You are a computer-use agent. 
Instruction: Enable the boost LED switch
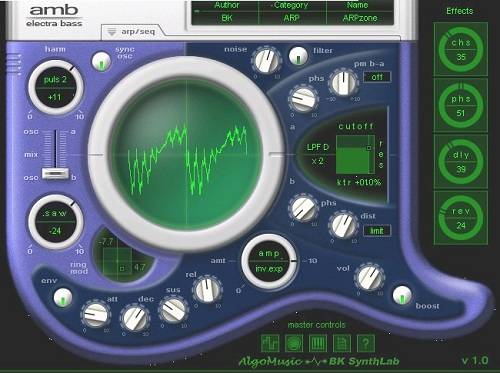click(x=402, y=295)
